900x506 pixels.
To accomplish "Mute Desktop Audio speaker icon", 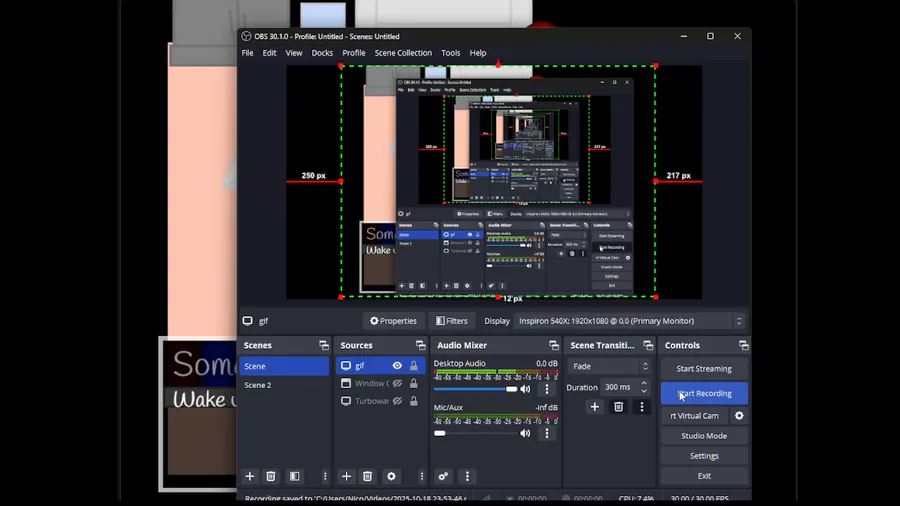I will (x=525, y=389).
